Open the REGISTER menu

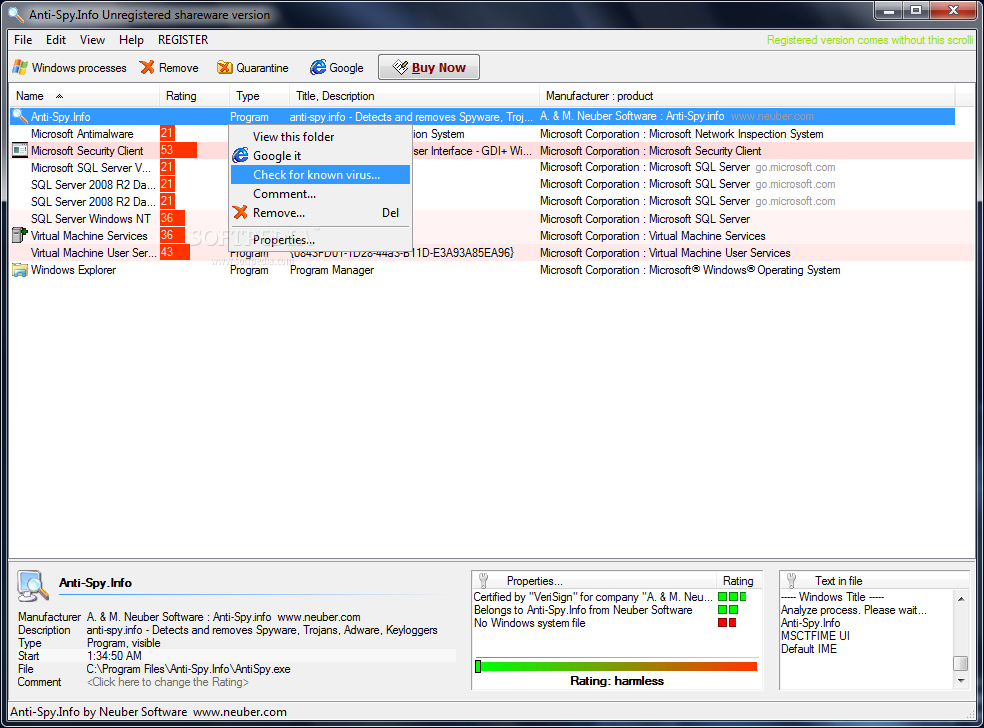pos(183,40)
